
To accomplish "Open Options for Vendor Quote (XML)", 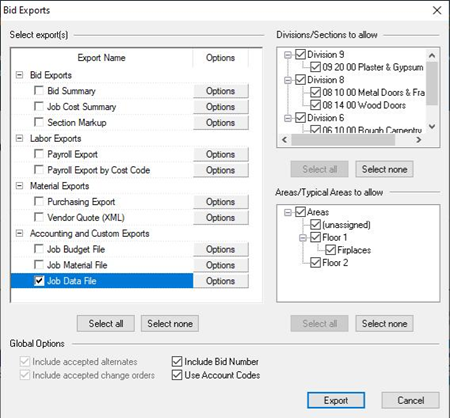I will coord(221,218).
